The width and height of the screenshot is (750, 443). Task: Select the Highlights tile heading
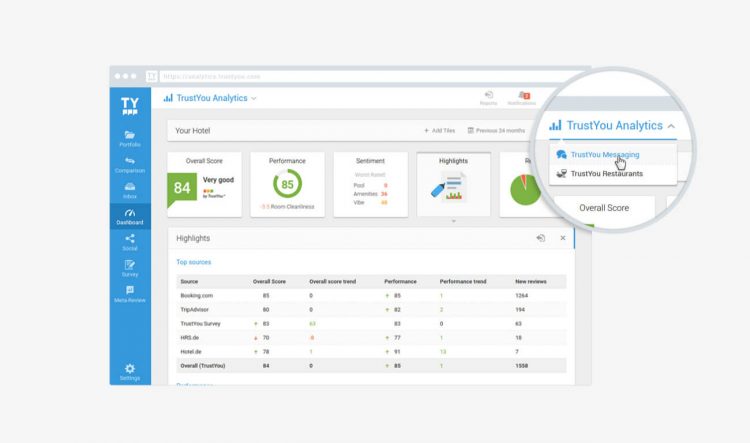tap(453, 161)
